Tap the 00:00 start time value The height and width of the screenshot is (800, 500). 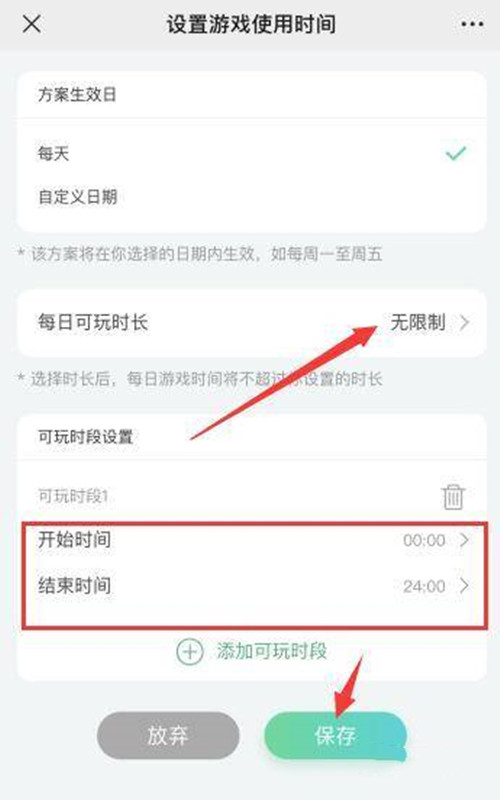pyautogui.click(x=424, y=540)
